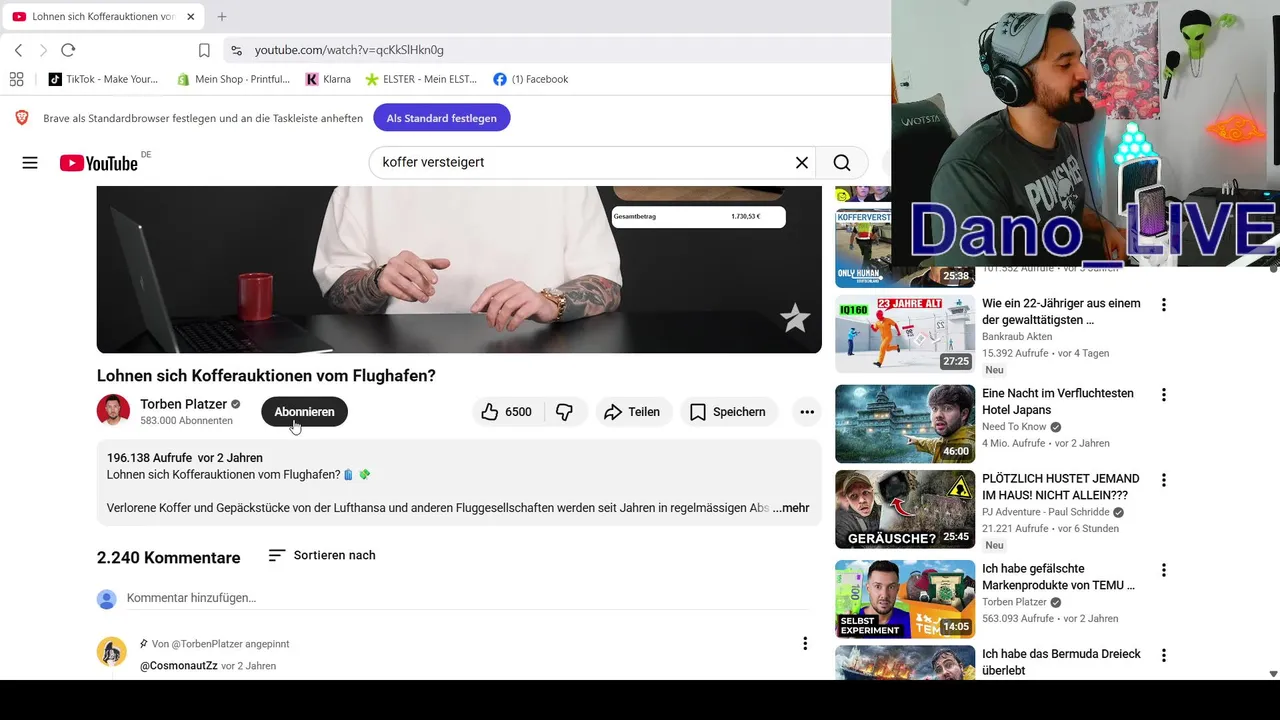
Task: Click Als Standard festlegen button
Action: (x=442, y=118)
